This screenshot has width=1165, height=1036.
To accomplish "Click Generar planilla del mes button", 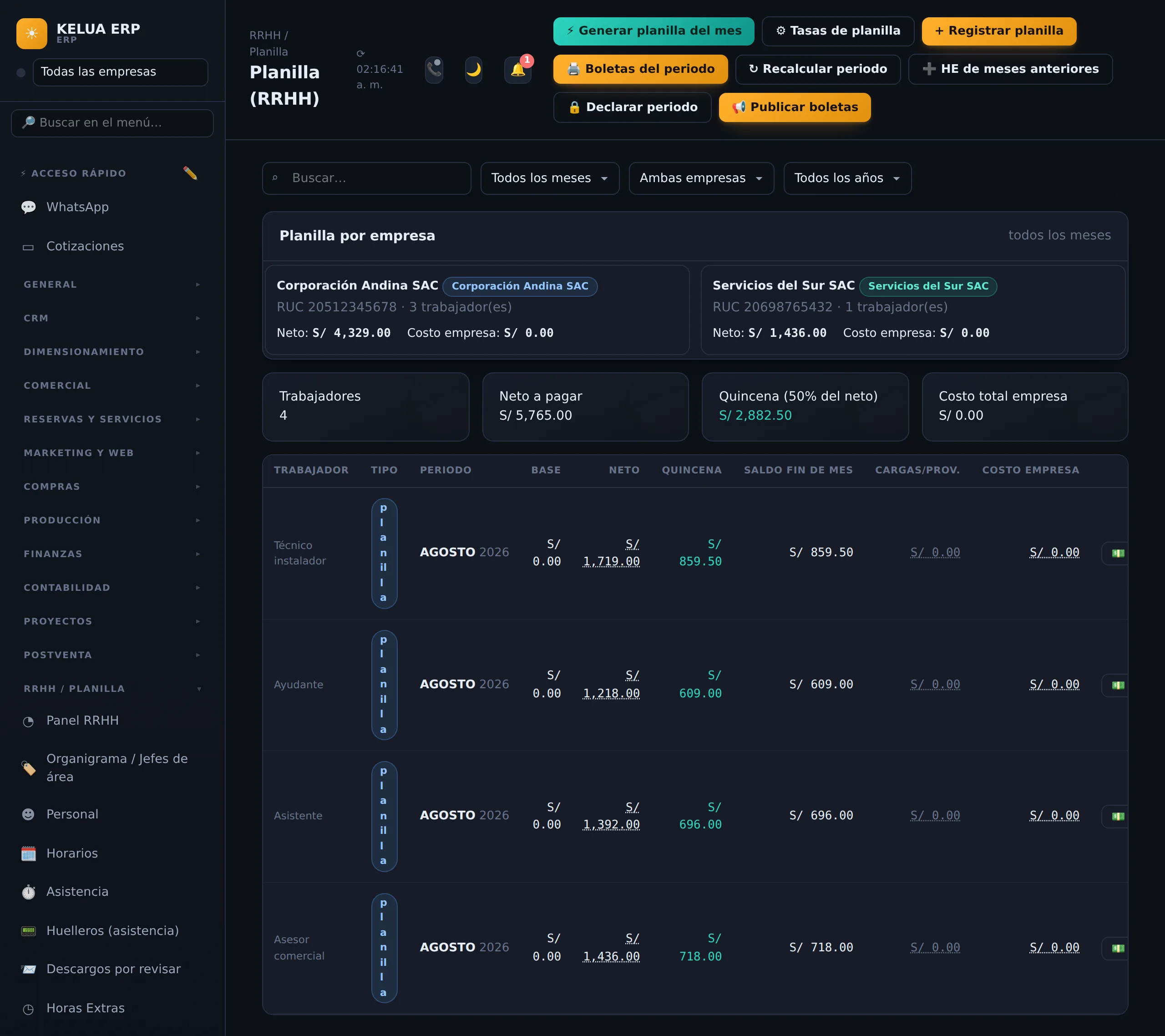I will pyautogui.click(x=653, y=31).
